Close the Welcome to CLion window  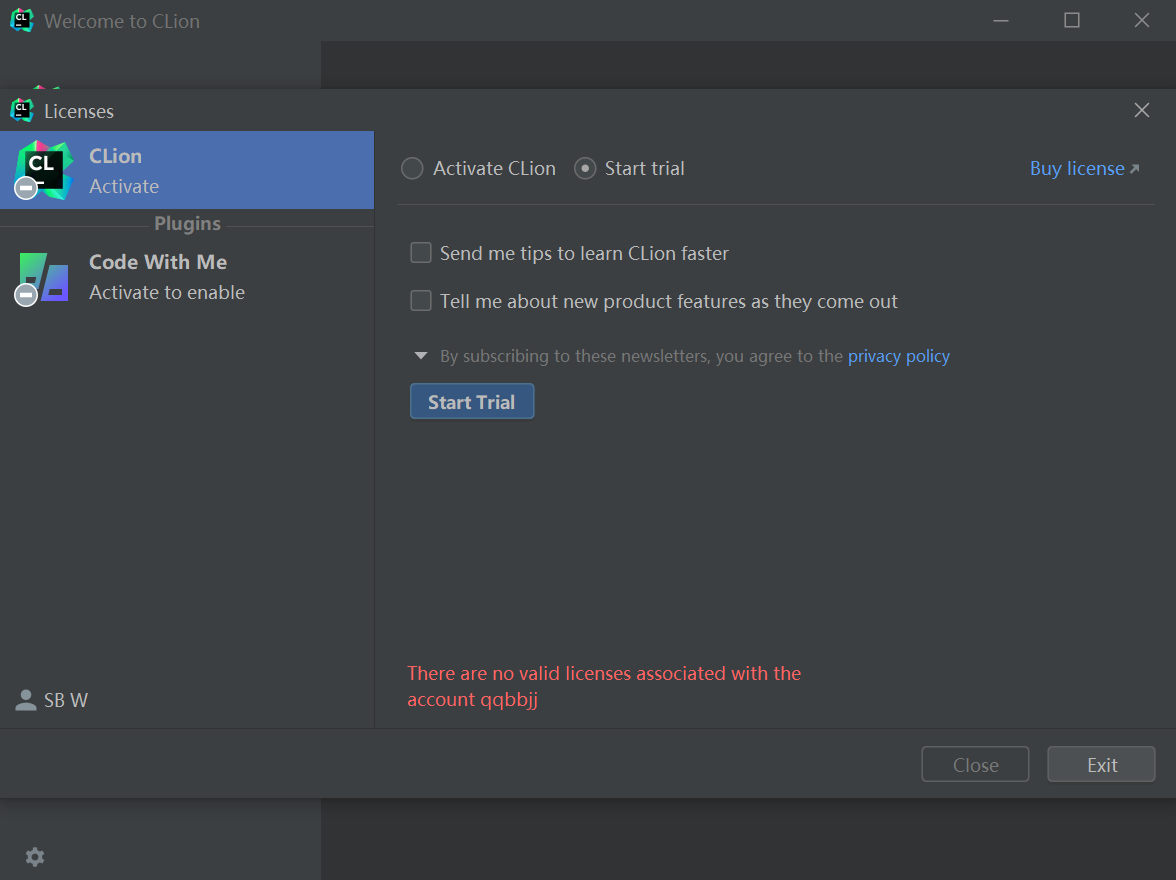[x=1142, y=20]
